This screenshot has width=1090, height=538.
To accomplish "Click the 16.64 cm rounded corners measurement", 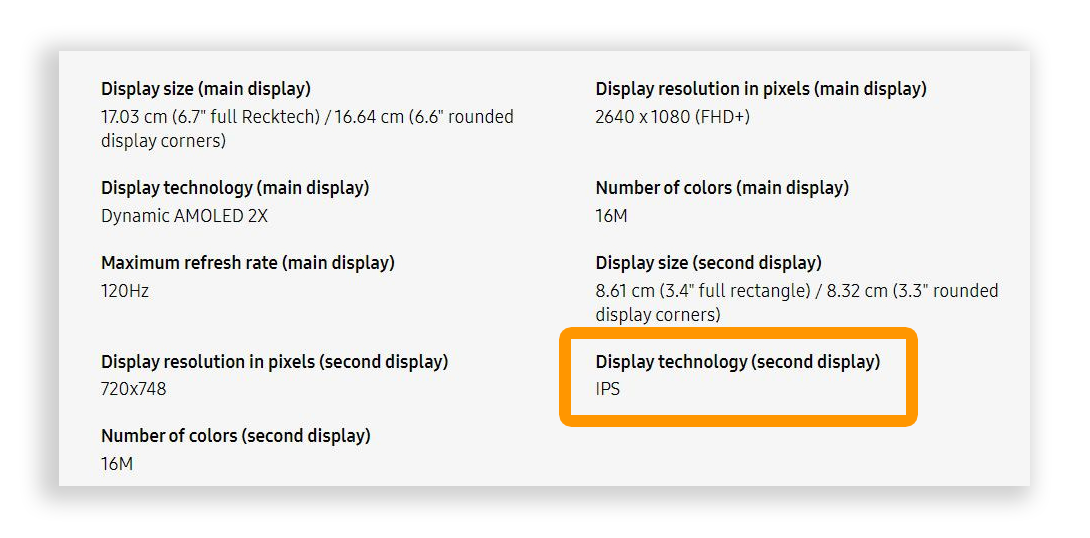I will tap(418, 117).
